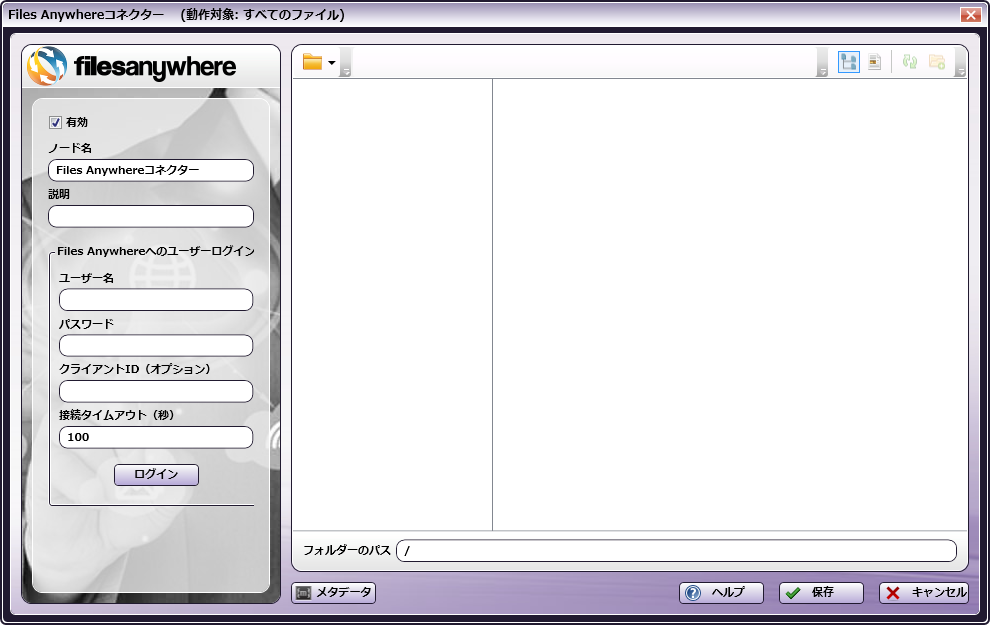Click the クライアントID (オプション) field

click(156, 391)
